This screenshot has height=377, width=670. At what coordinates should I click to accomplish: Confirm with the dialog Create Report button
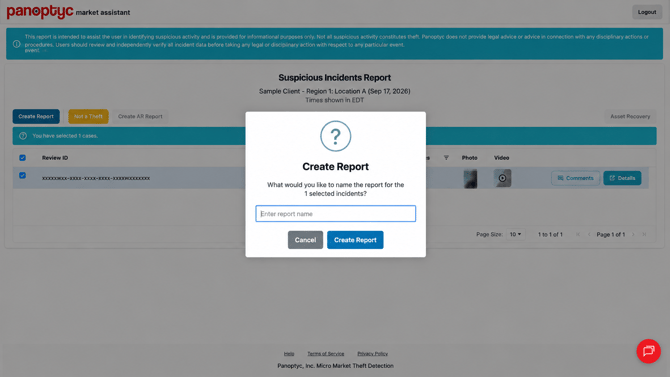(355, 240)
